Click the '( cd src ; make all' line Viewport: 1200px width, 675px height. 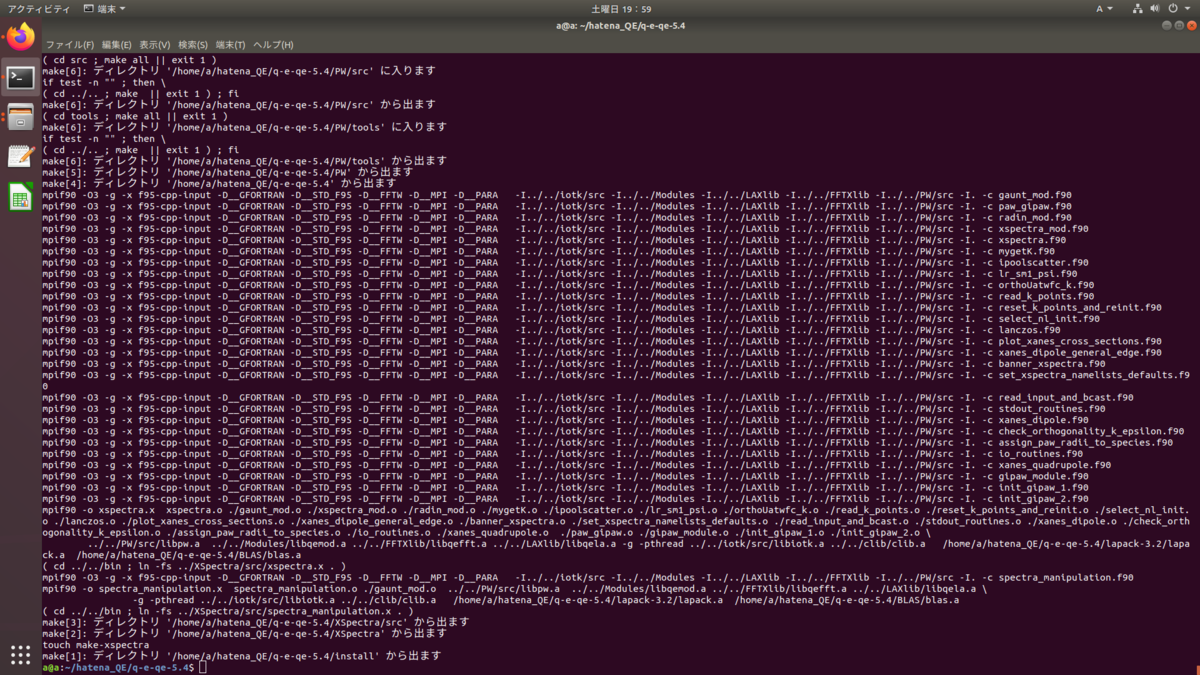(x=127, y=60)
